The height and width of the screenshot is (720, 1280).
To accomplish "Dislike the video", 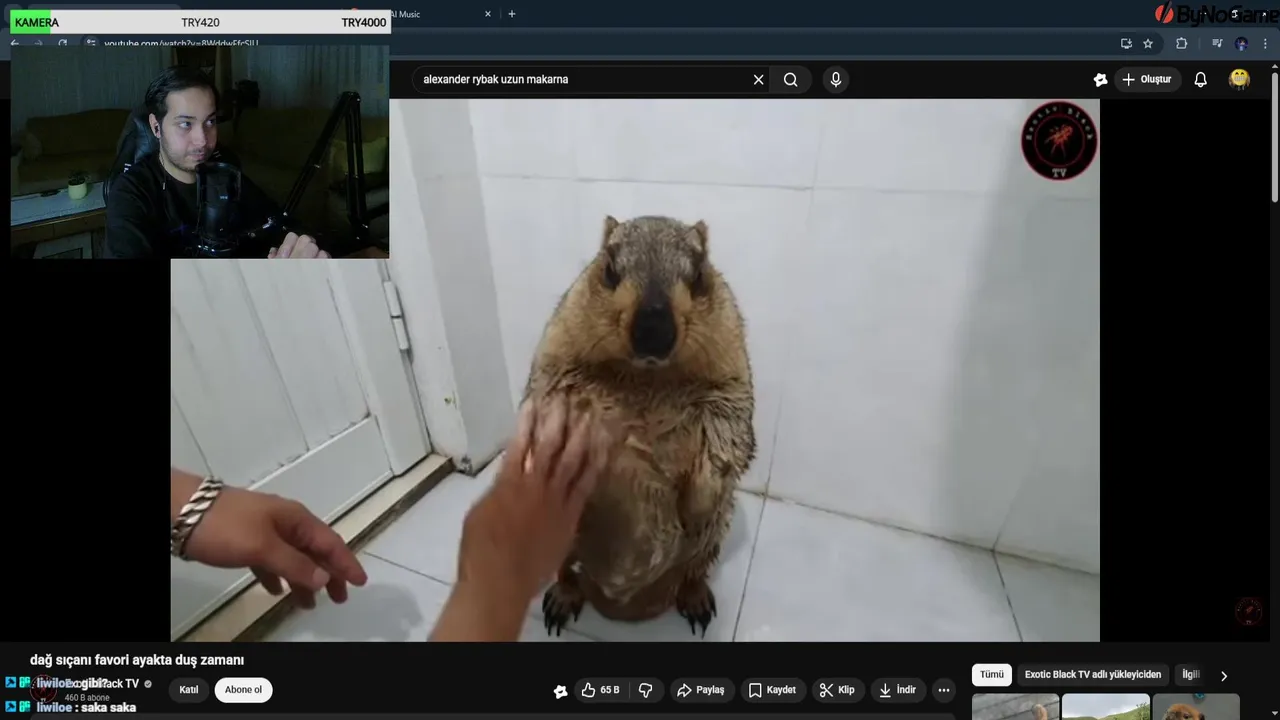I will click(646, 690).
